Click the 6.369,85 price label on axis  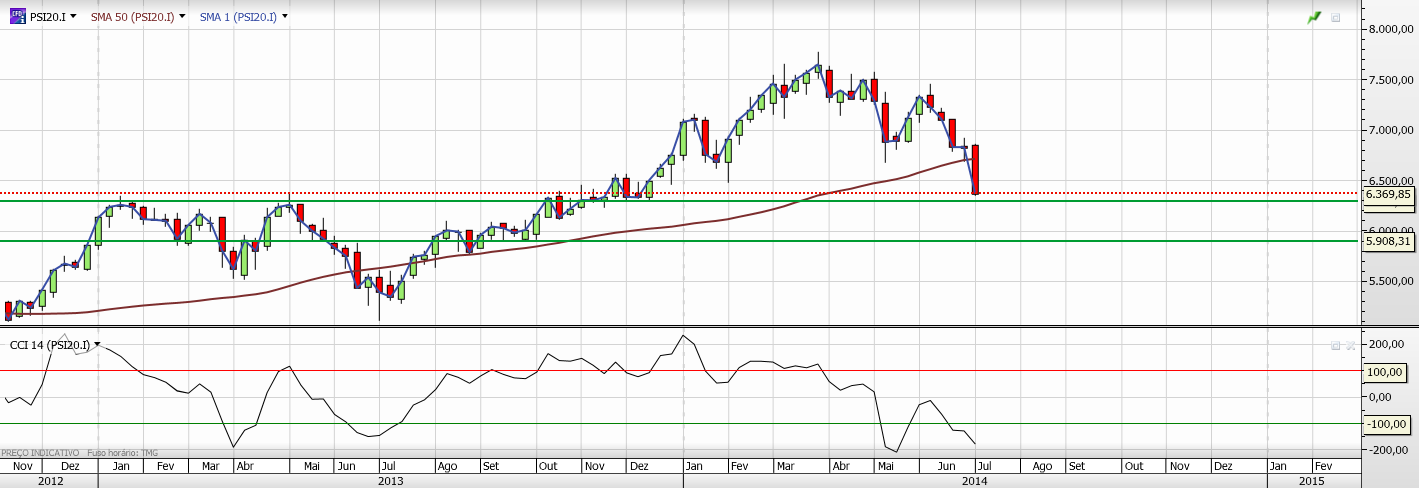click(x=1389, y=194)
